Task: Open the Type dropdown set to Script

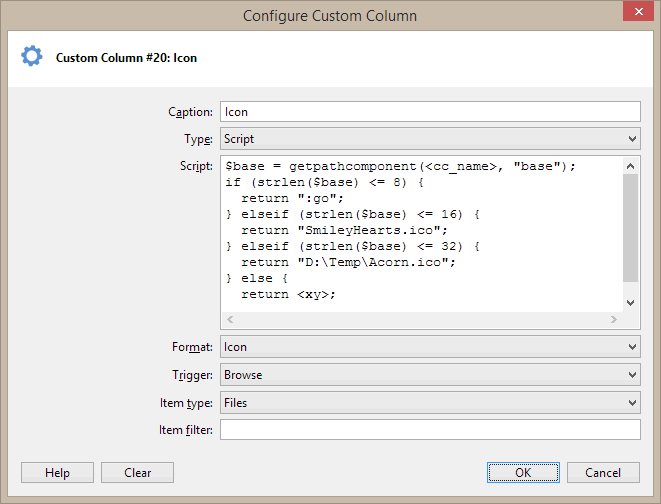Action: [429, 139]
